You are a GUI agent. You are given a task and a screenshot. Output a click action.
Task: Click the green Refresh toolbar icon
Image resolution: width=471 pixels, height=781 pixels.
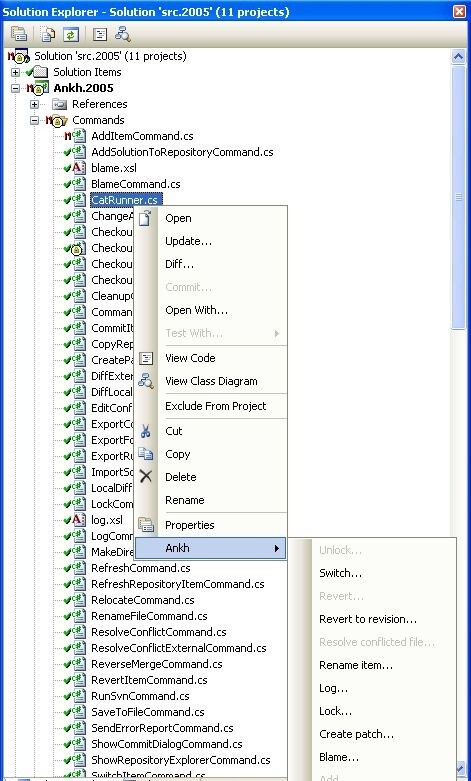(x=71, y=34)
